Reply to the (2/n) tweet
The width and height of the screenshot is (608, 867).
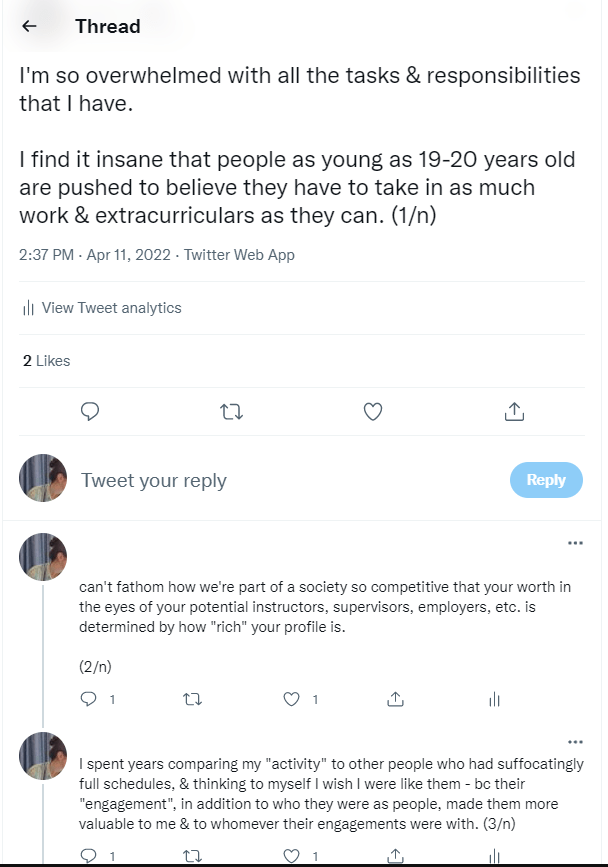pyautogui.click(x=88, y=700)
